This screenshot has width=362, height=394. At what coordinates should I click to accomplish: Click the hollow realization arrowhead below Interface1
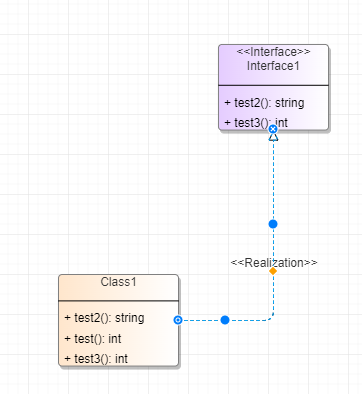coord(273,137)
